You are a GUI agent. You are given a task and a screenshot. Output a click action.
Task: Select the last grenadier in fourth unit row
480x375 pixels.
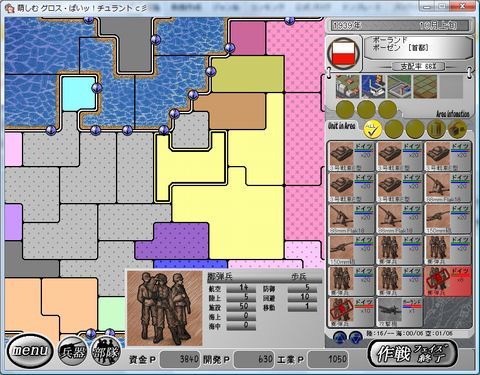pyautogui.click(x=448, y=250)
